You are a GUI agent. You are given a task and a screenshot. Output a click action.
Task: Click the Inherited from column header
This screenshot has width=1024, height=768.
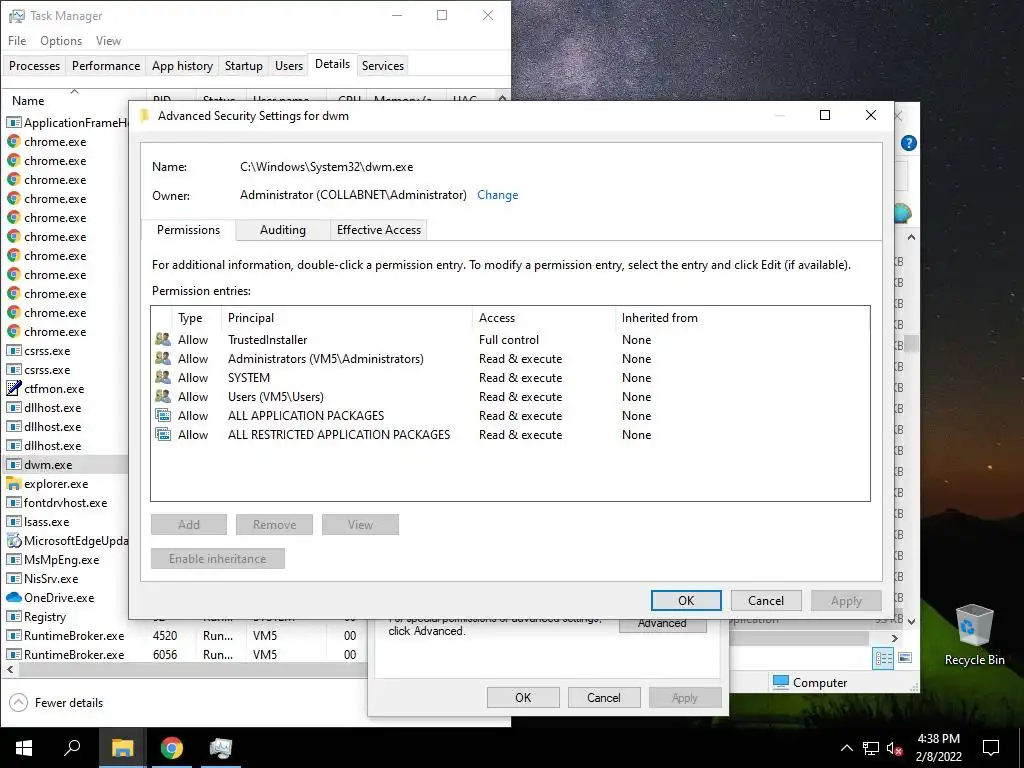pos(660,318)
